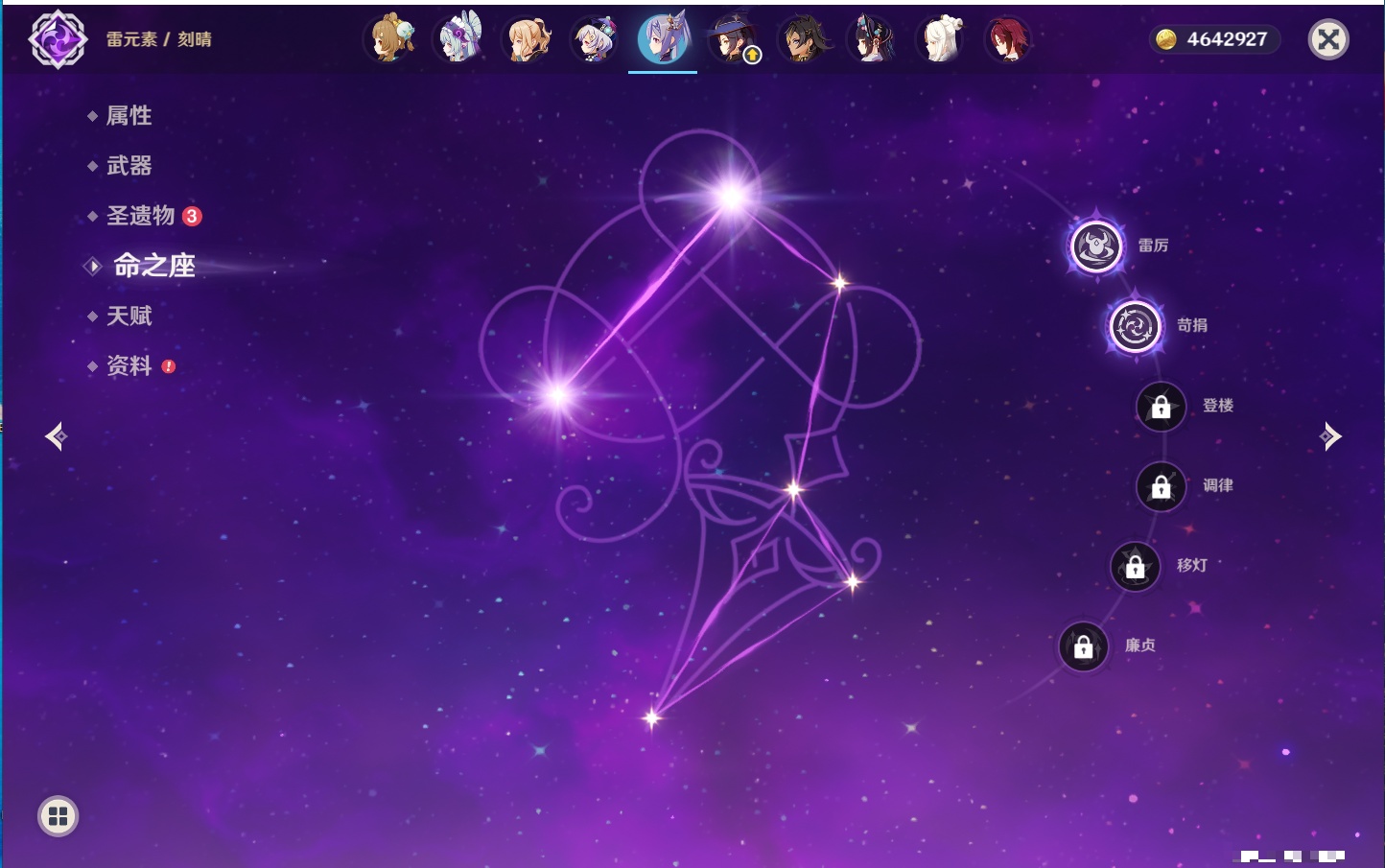This screenshot has height=868, width=1385.
Task: Select the 命之座 menu item
Action: [153, 266]
